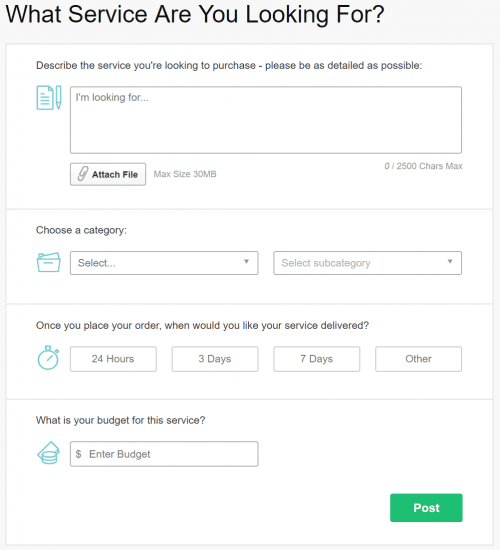Click the arrow on the category dropdown
Viewport: 500px width, 550px height.
246,261
